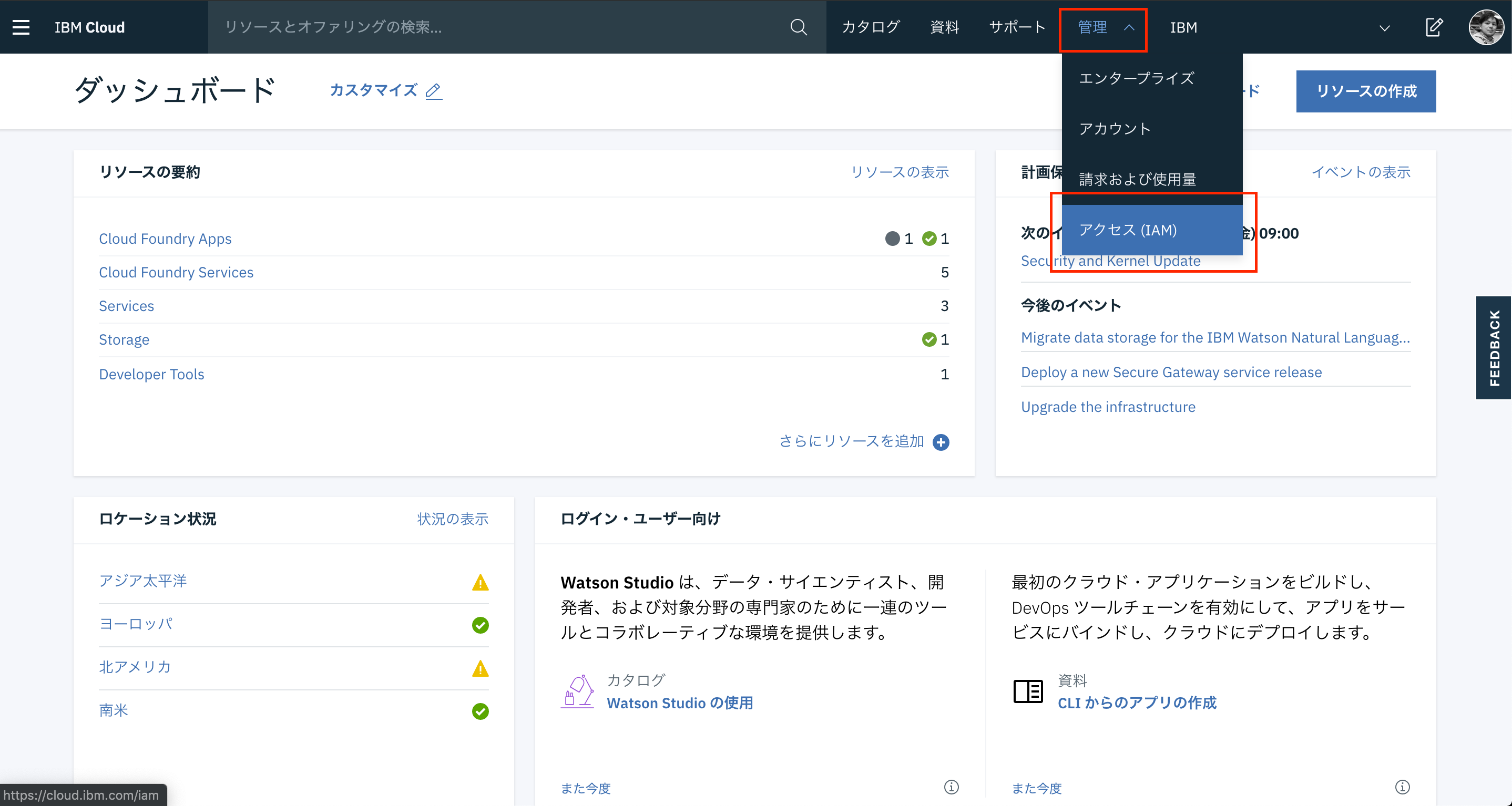
Task: Click the CLI からのアプリの作成 link
Action: (x=1137, y=703)
